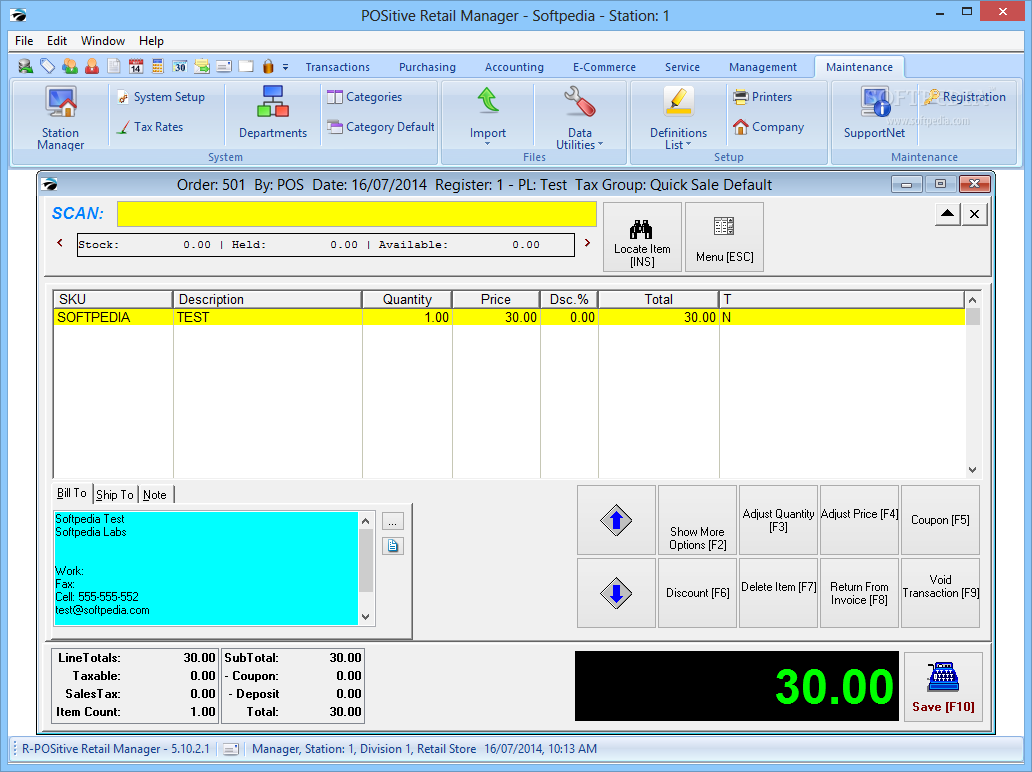Screen dimensions: 1032x772
Task: Open Registration
Action: pyautogui.click(x=965, y=97)
